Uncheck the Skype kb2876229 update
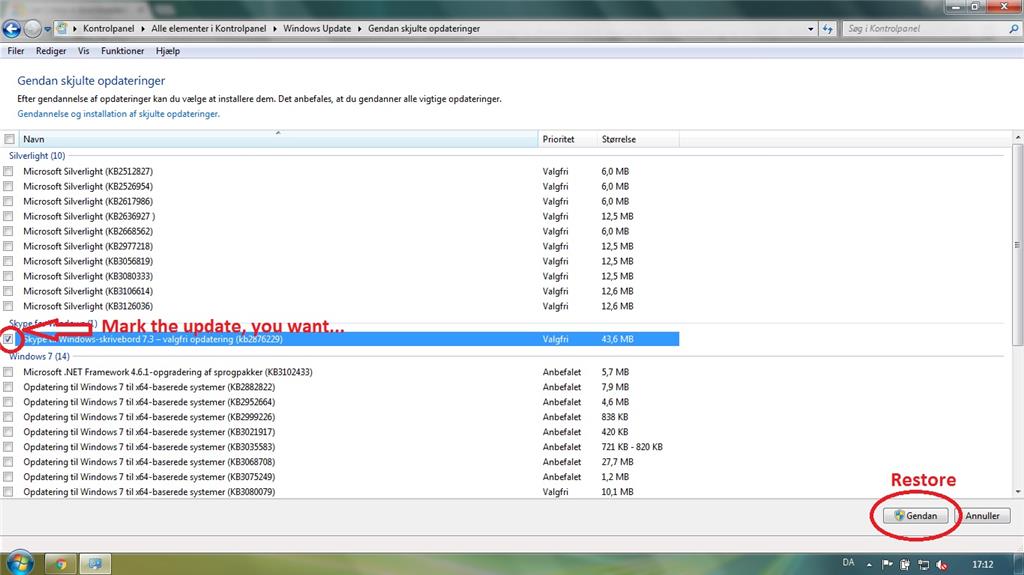 [8, 339]
